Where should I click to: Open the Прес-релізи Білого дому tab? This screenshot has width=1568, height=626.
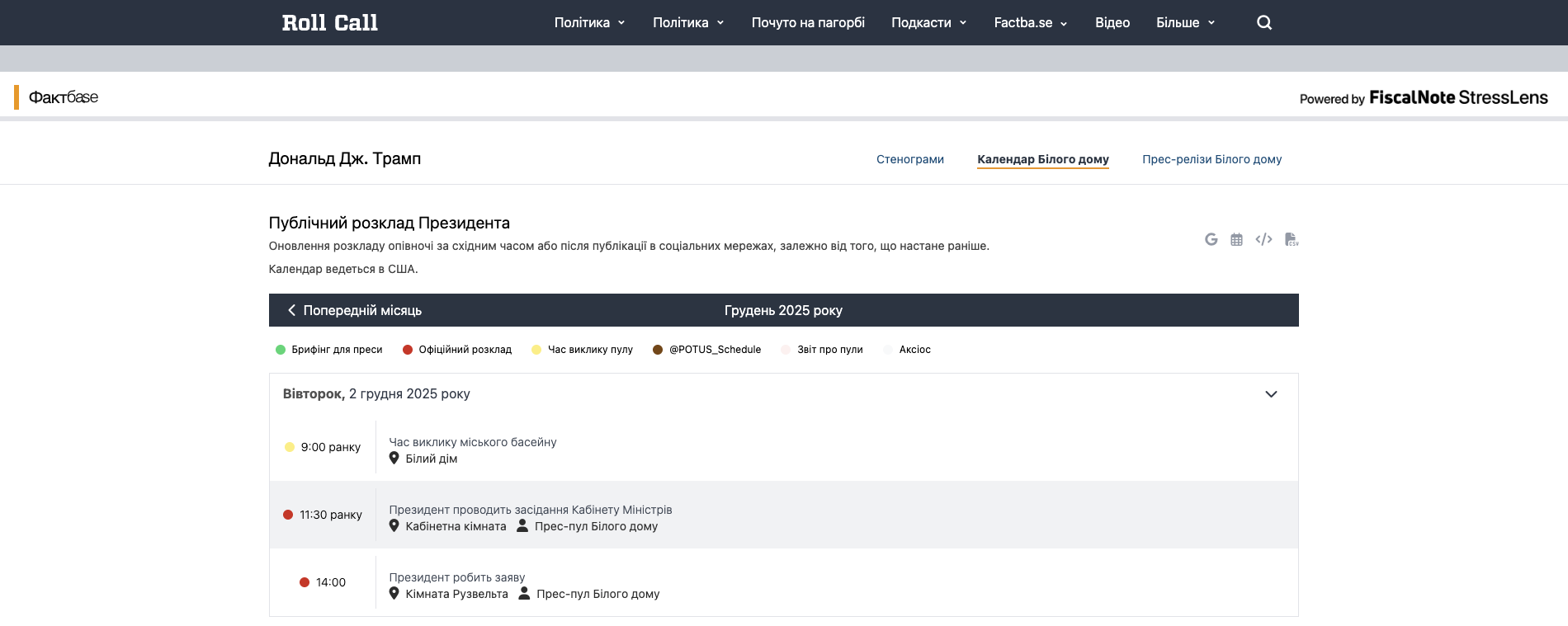click(1211, 159)
